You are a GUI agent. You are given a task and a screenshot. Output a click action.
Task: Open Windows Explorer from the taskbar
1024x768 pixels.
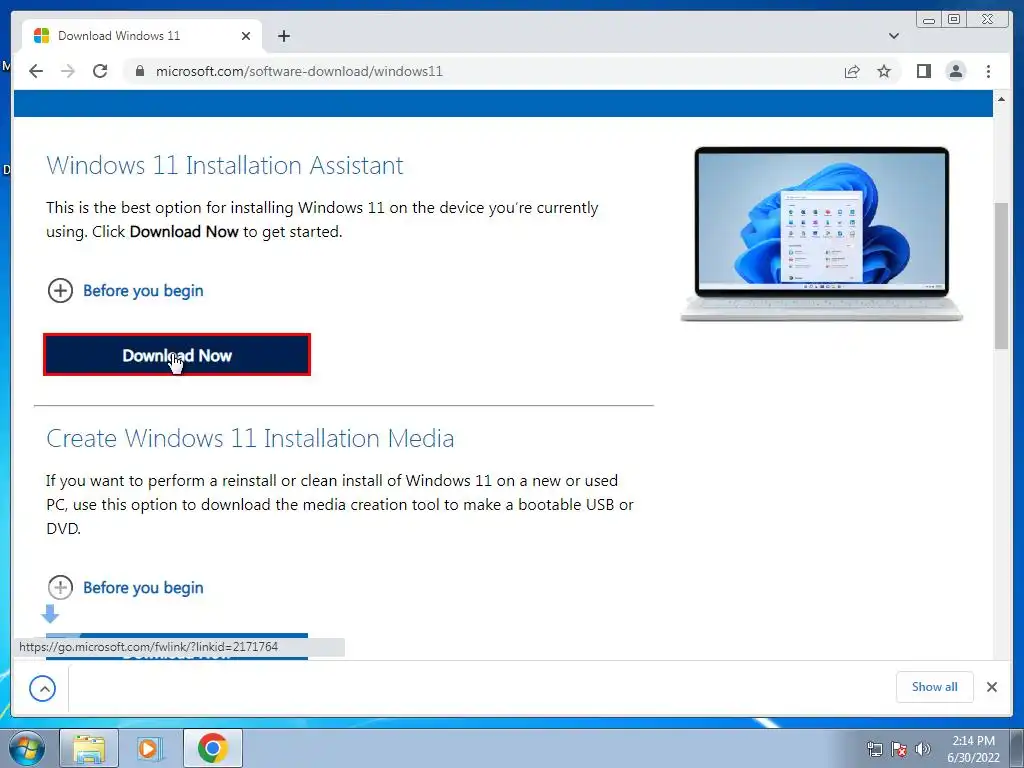pos(89,748)
